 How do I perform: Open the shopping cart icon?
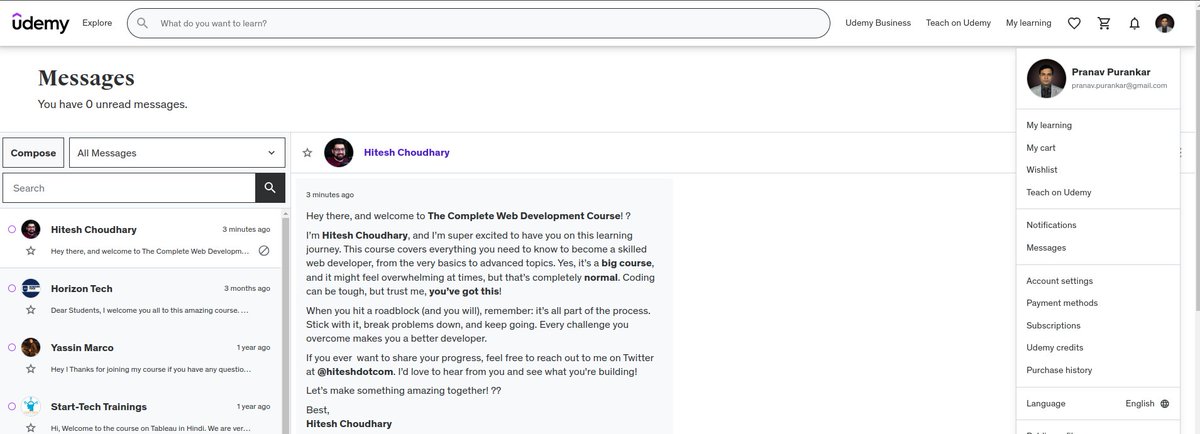click(x=1104, y=23)
